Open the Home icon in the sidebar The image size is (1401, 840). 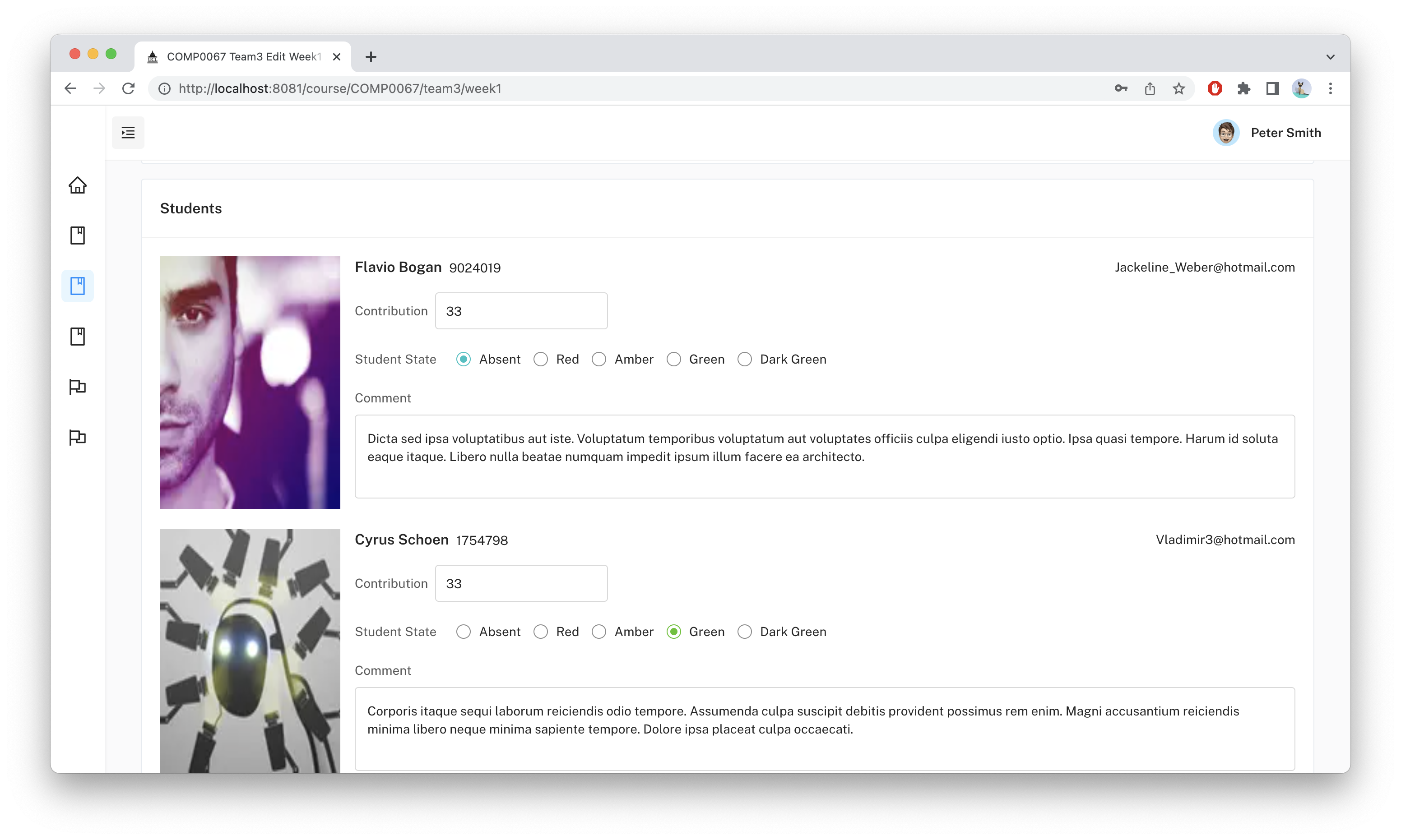click(78, 185)
